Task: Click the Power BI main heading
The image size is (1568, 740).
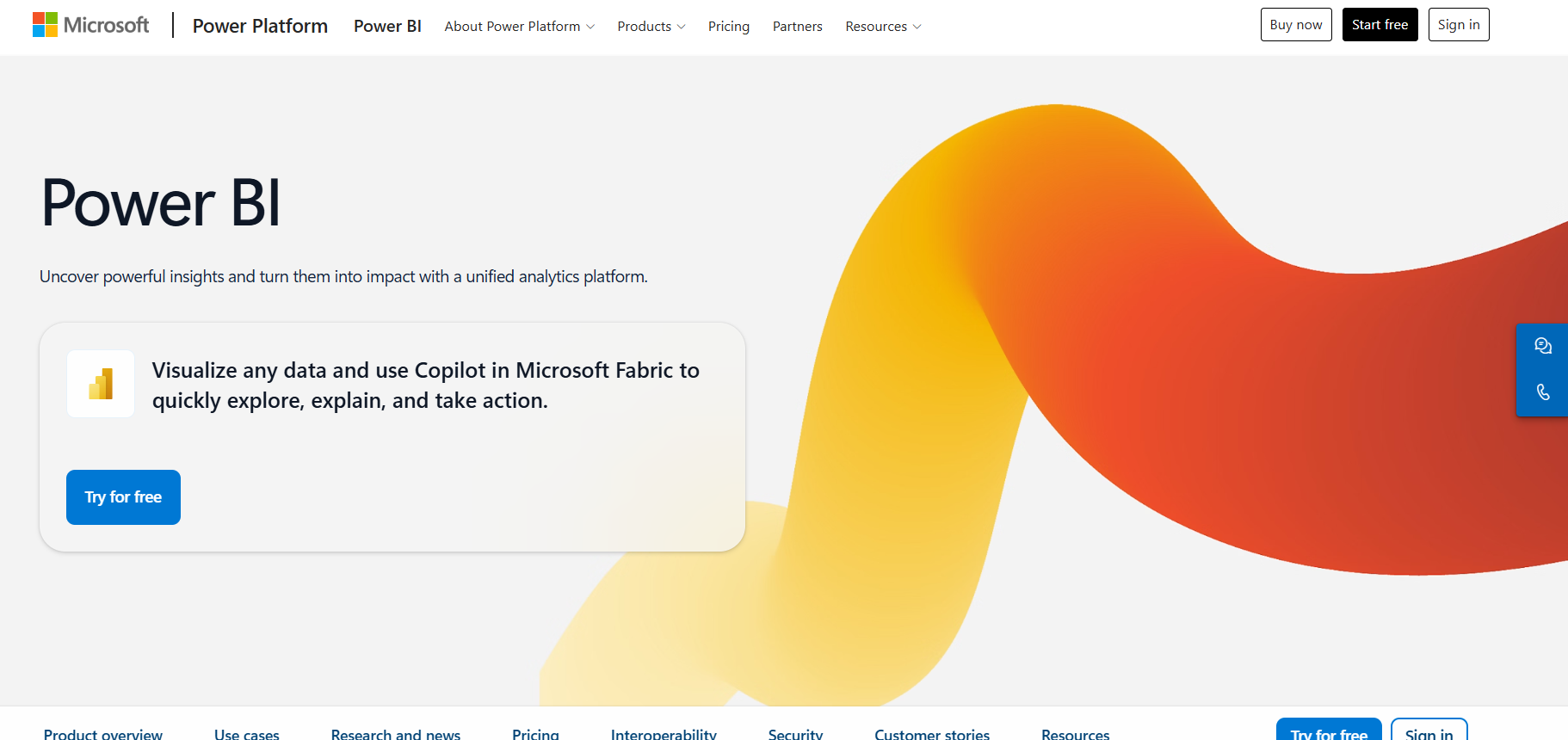Action: [x=161, y=203]
